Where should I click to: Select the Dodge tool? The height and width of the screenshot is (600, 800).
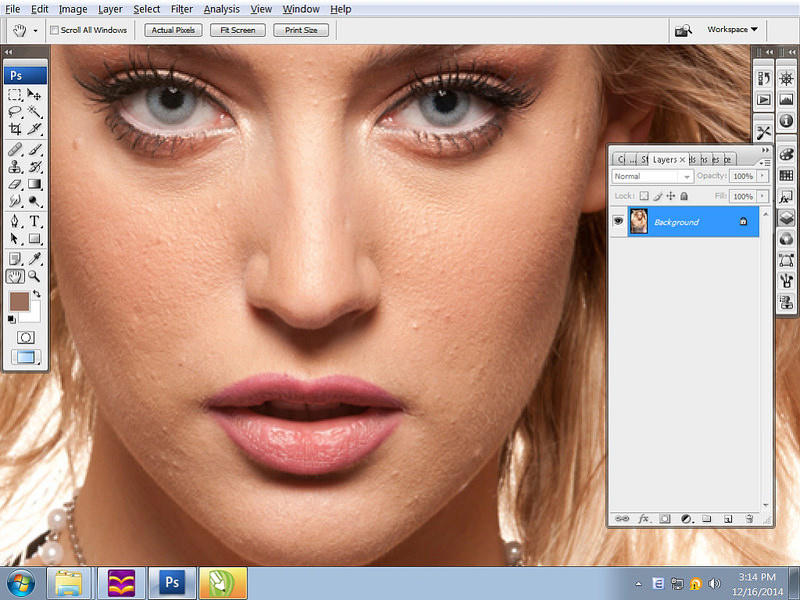tap(34, 201)
